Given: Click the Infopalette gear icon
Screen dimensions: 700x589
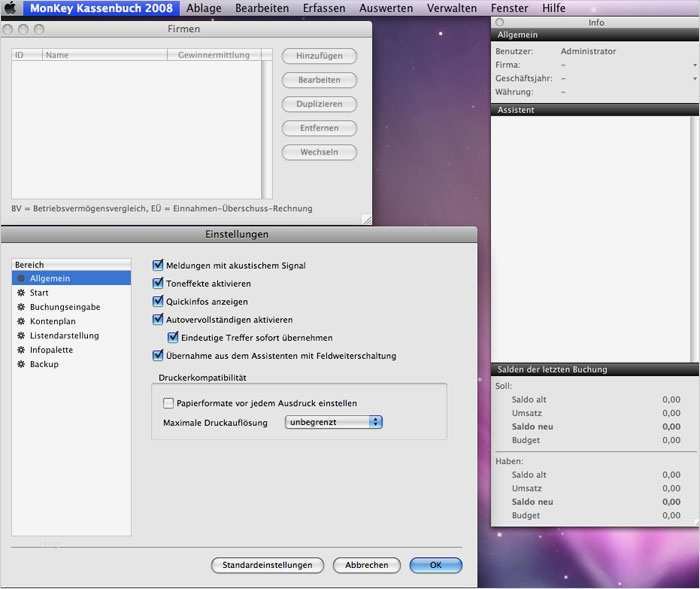Looking at the screenshot, I should tap(21, 350).
